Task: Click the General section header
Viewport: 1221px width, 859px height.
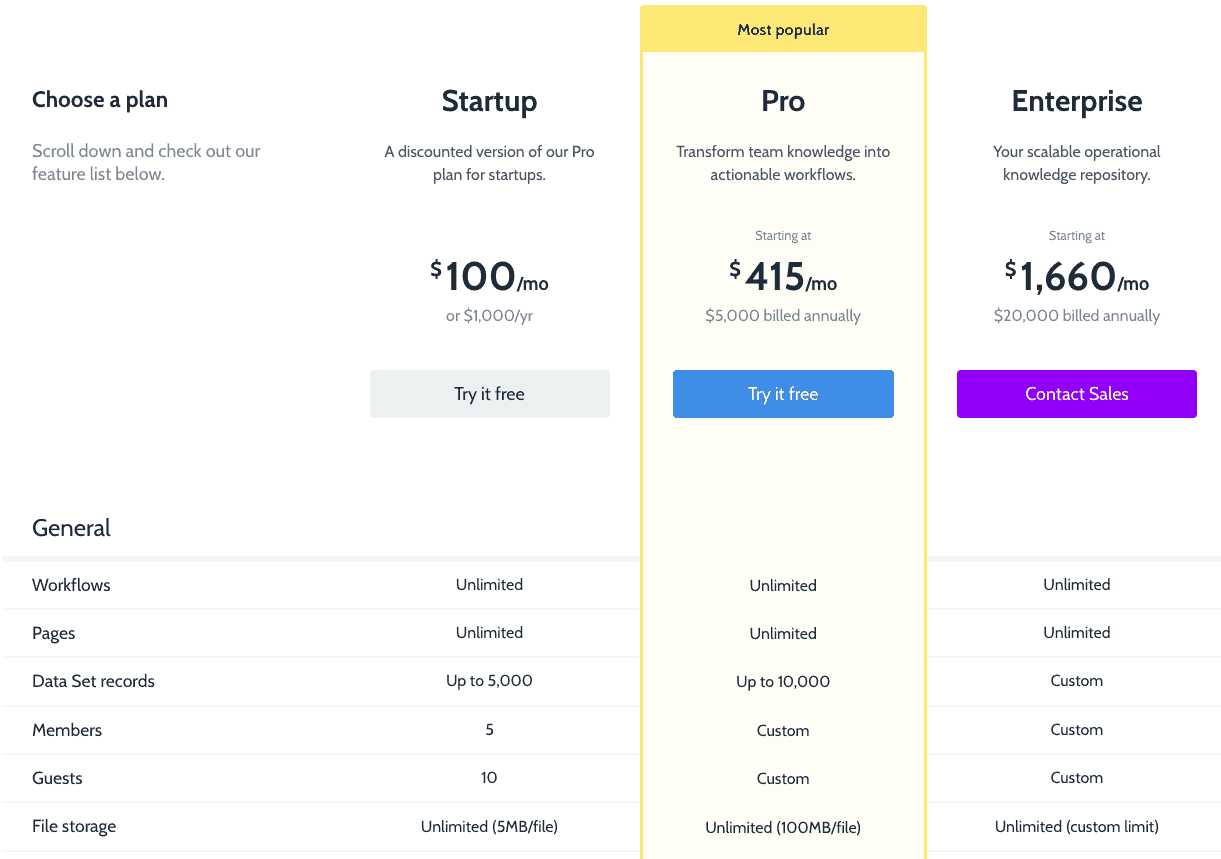Action: point(71,527)
